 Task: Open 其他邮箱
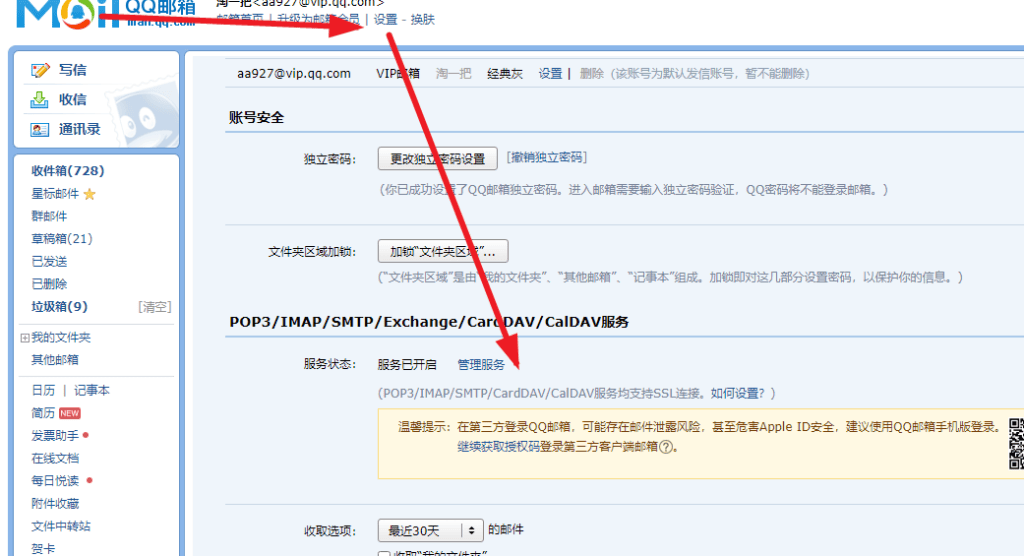(x=55, y=359)
